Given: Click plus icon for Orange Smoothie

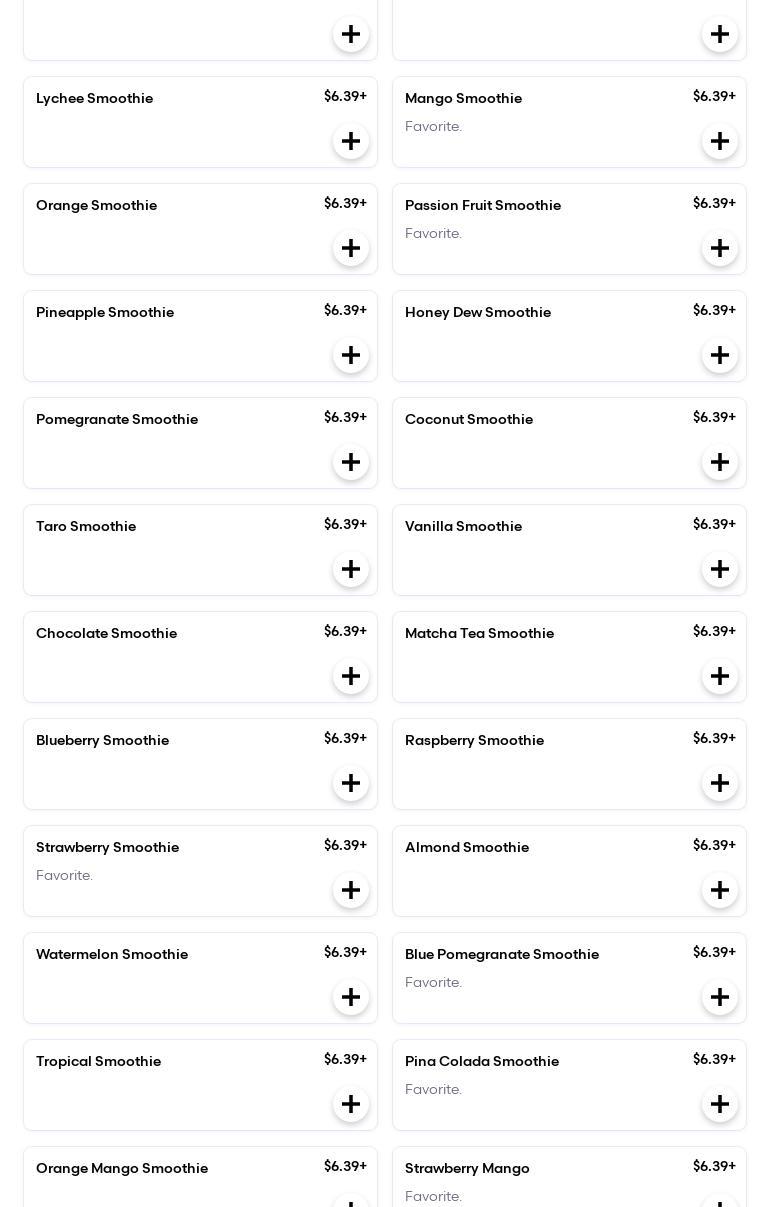Looking at the screenshot, I should 351,248.
